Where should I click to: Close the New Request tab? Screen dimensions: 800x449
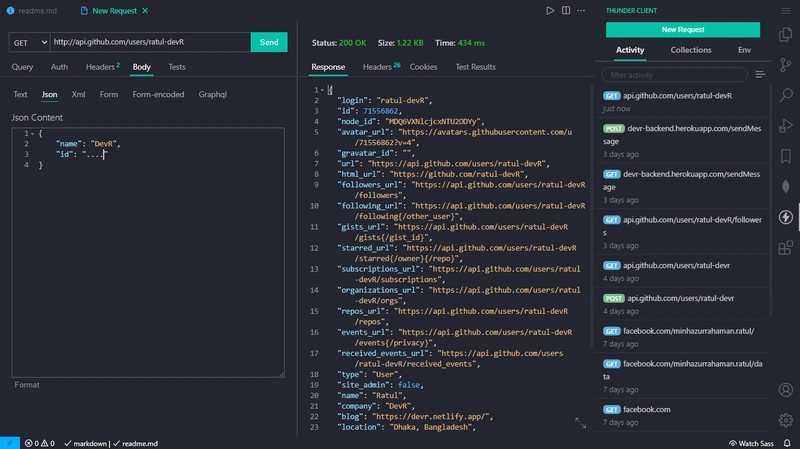[x=145, y=11]
